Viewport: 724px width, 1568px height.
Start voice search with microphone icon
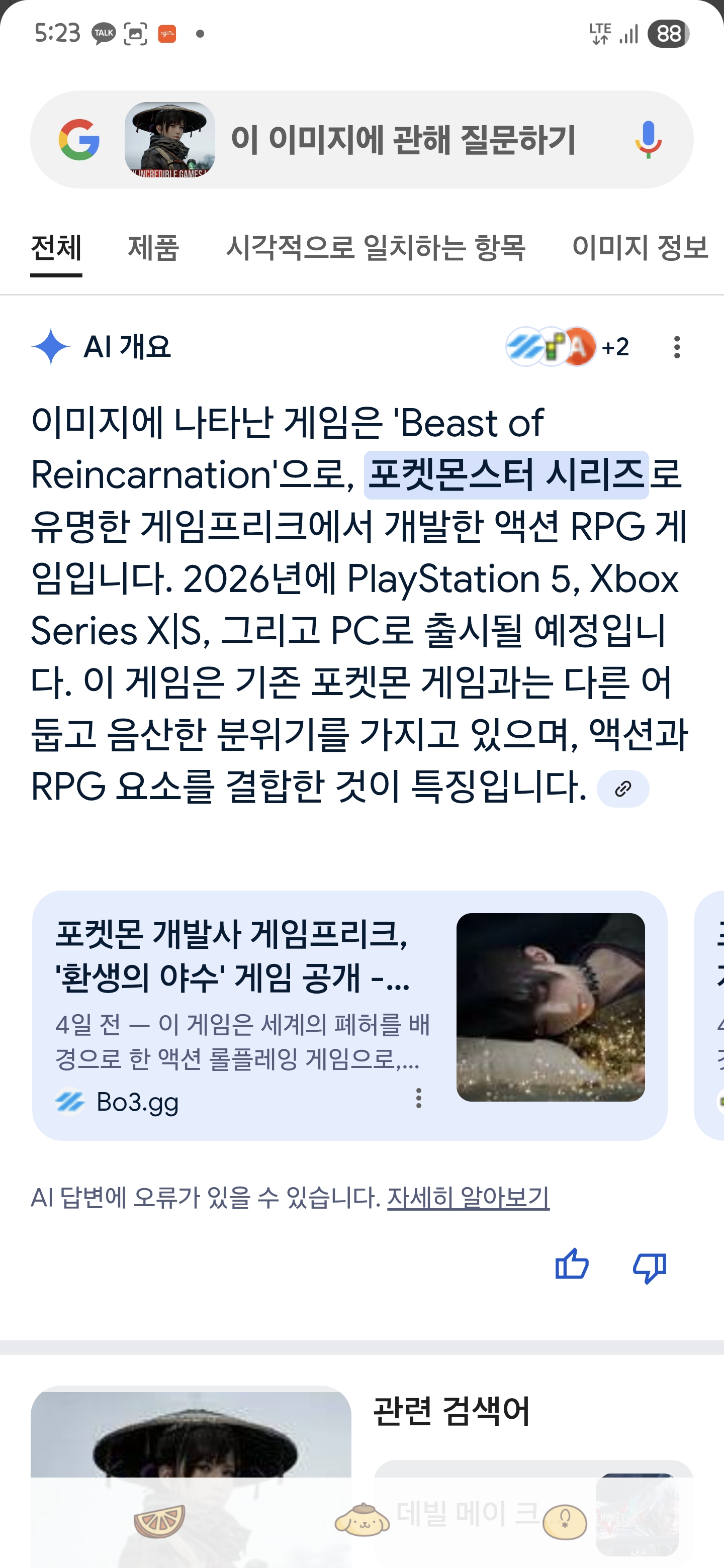648,140
